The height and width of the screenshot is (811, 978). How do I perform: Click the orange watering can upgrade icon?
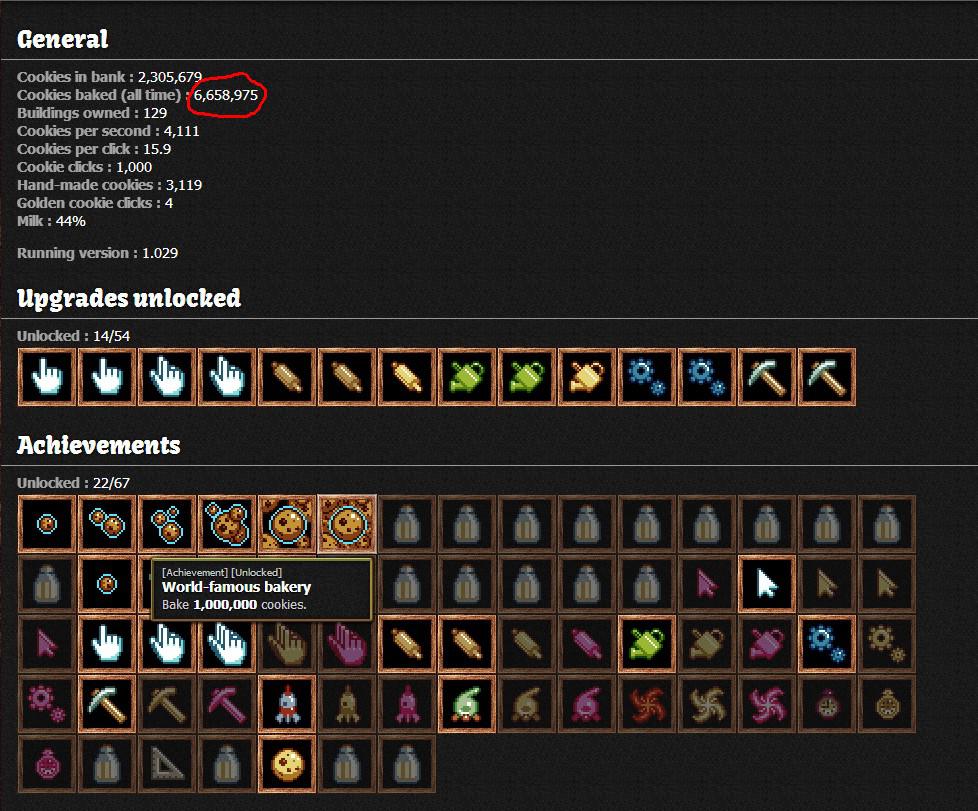pyautogui.click(x=587, y=377)
